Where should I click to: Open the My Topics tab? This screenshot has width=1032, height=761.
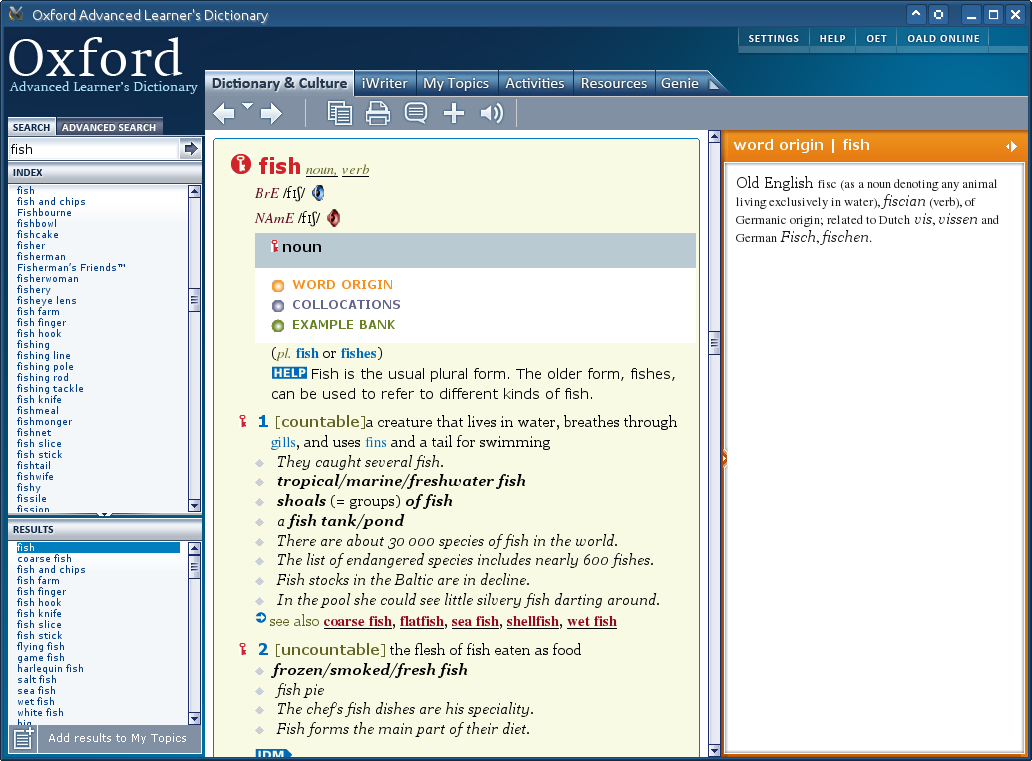(456, 84)
